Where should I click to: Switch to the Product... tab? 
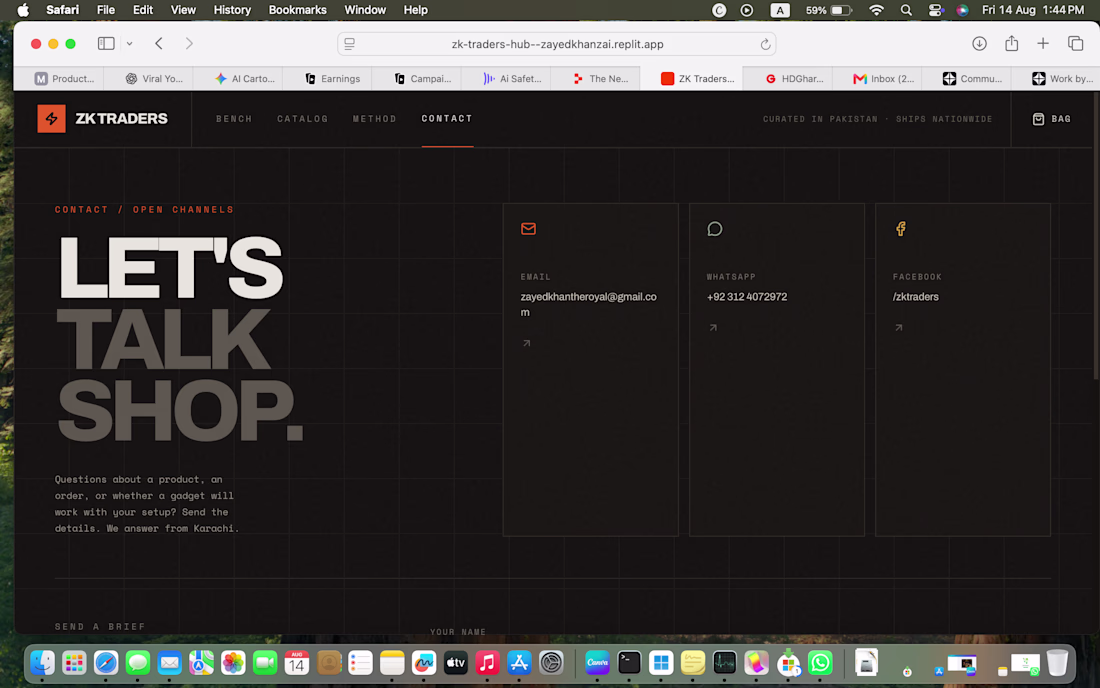click(64, 79)
